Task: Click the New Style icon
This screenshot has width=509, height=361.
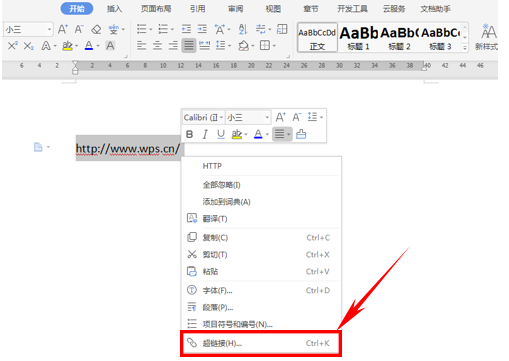Action: click(x=488, y=37)
